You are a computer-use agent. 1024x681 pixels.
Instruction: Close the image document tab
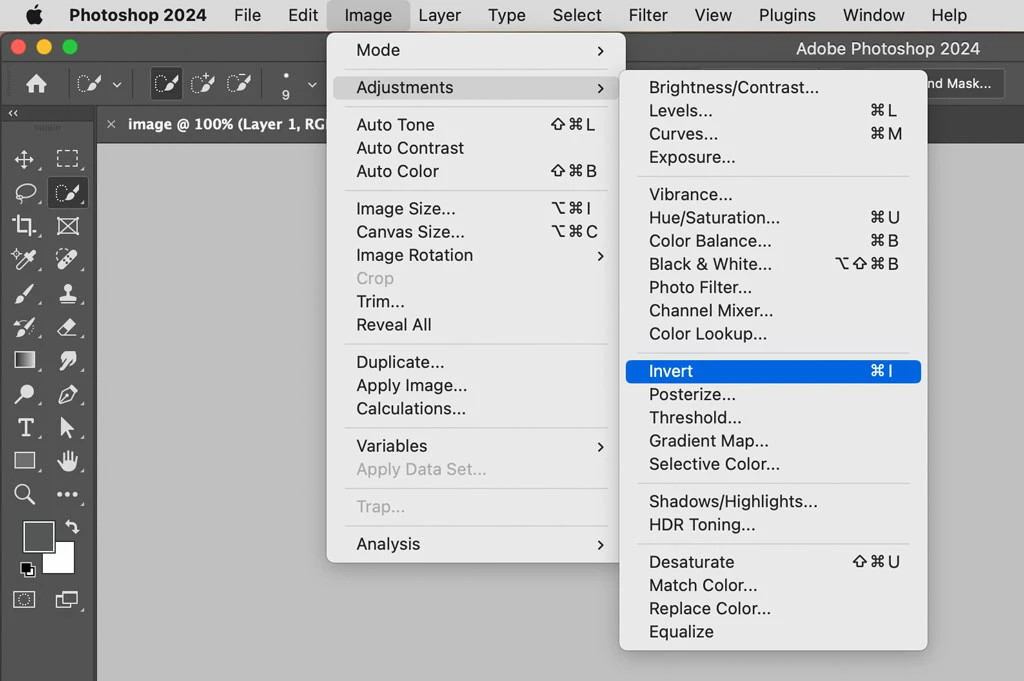[x=111, y=124]
